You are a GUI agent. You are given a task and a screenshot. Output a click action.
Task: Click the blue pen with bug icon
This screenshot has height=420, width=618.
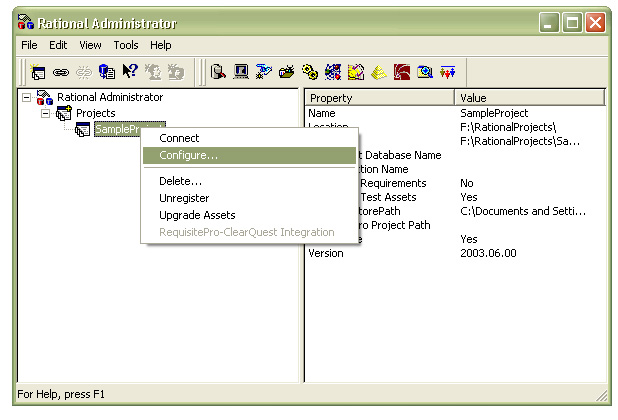(x=264, y=72)
